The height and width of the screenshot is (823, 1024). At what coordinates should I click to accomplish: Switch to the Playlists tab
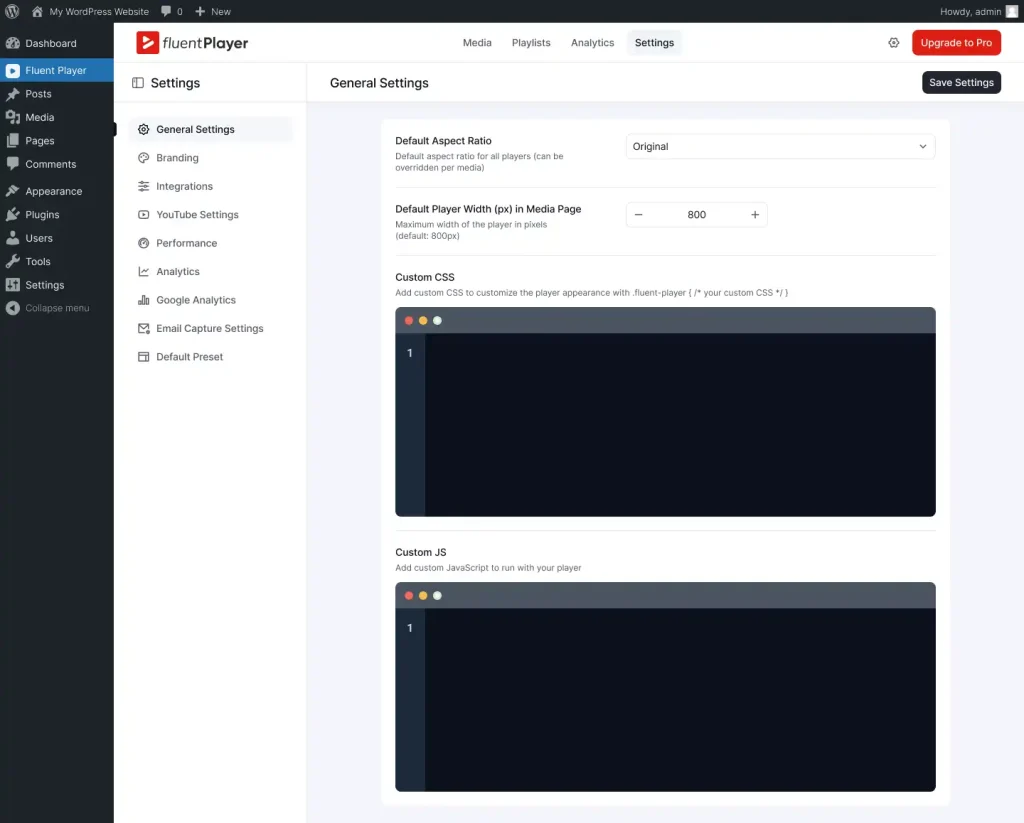(531, 43)
